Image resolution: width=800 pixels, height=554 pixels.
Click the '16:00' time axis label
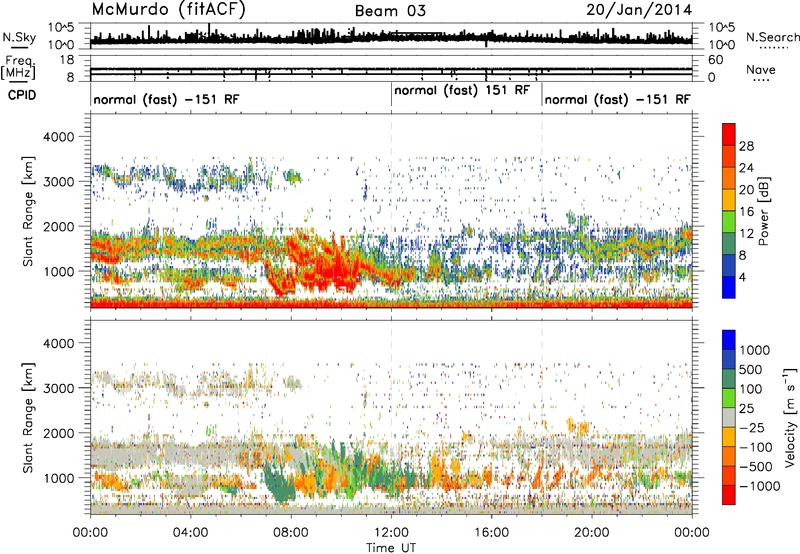pos(491,533)
